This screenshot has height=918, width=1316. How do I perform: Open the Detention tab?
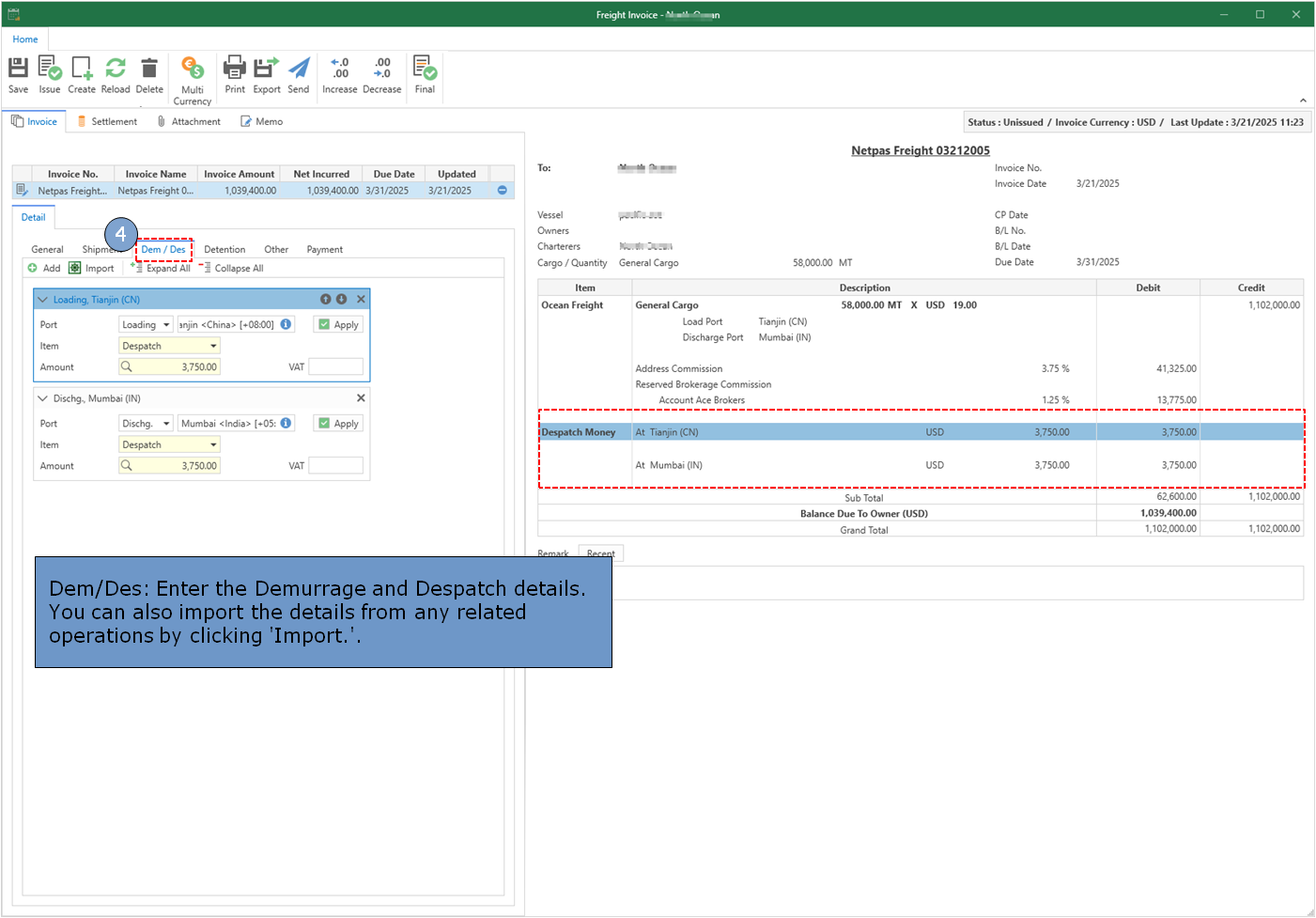[224, 250]
